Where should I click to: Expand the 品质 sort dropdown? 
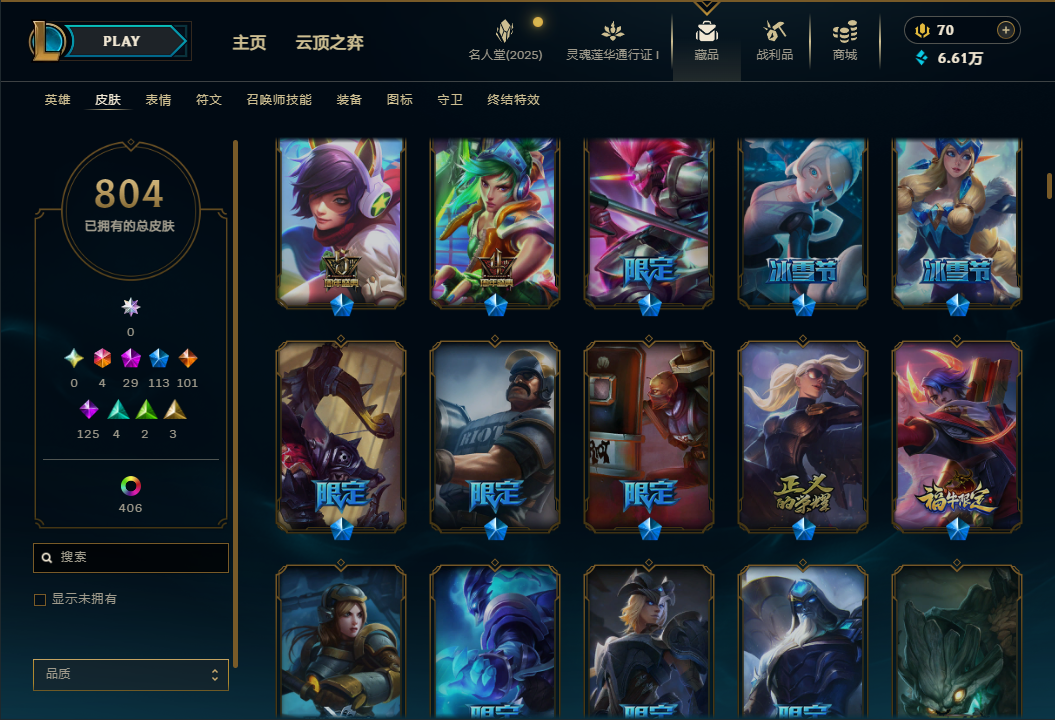[131, 674]
